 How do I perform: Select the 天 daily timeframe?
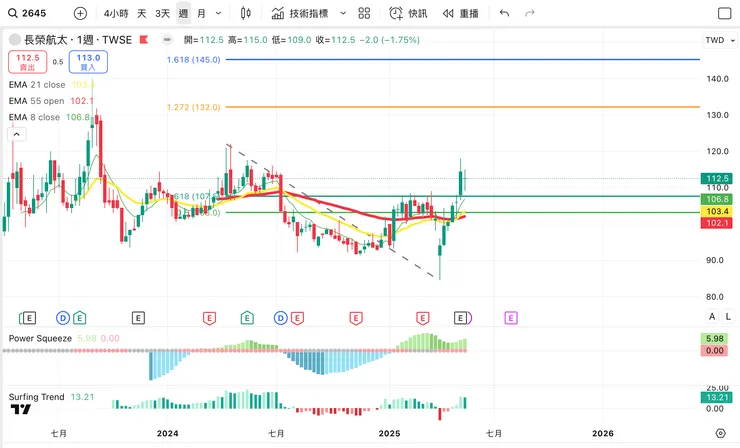[x=142, y=13]
